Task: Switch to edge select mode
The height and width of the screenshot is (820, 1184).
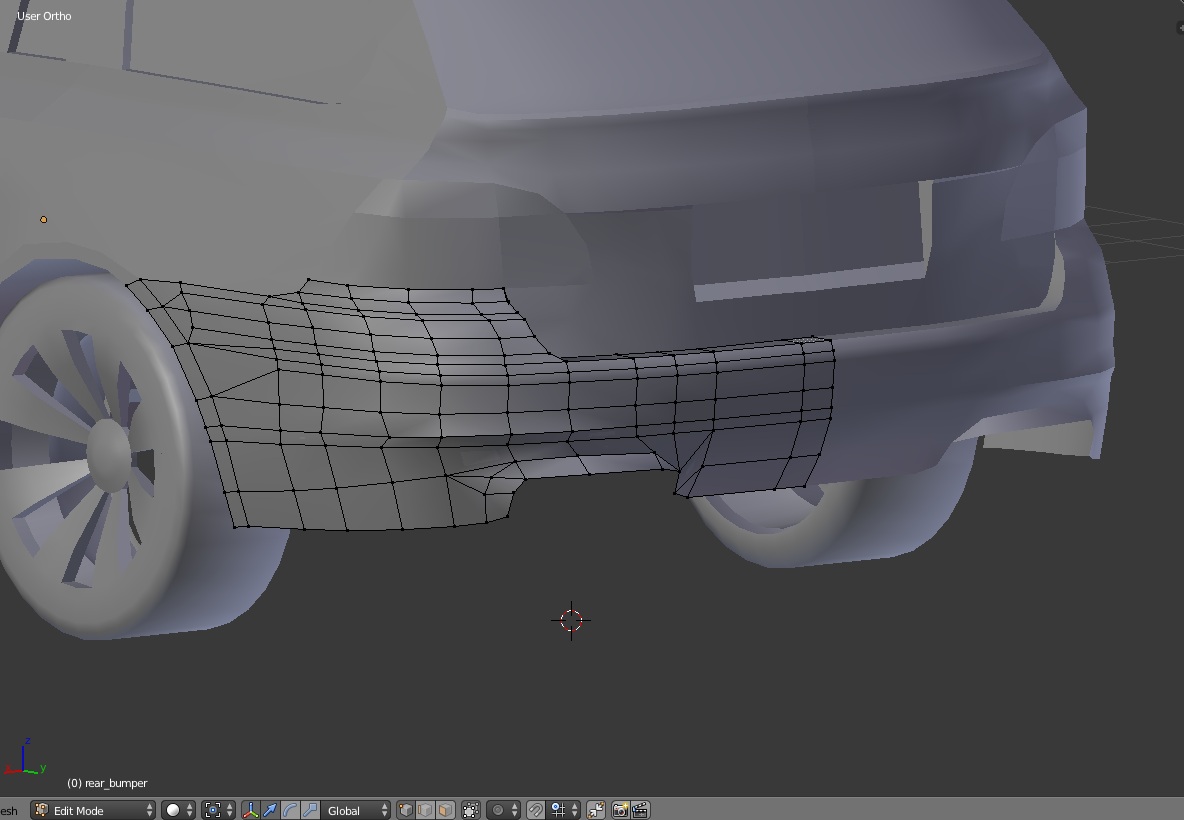Action: 425,810
